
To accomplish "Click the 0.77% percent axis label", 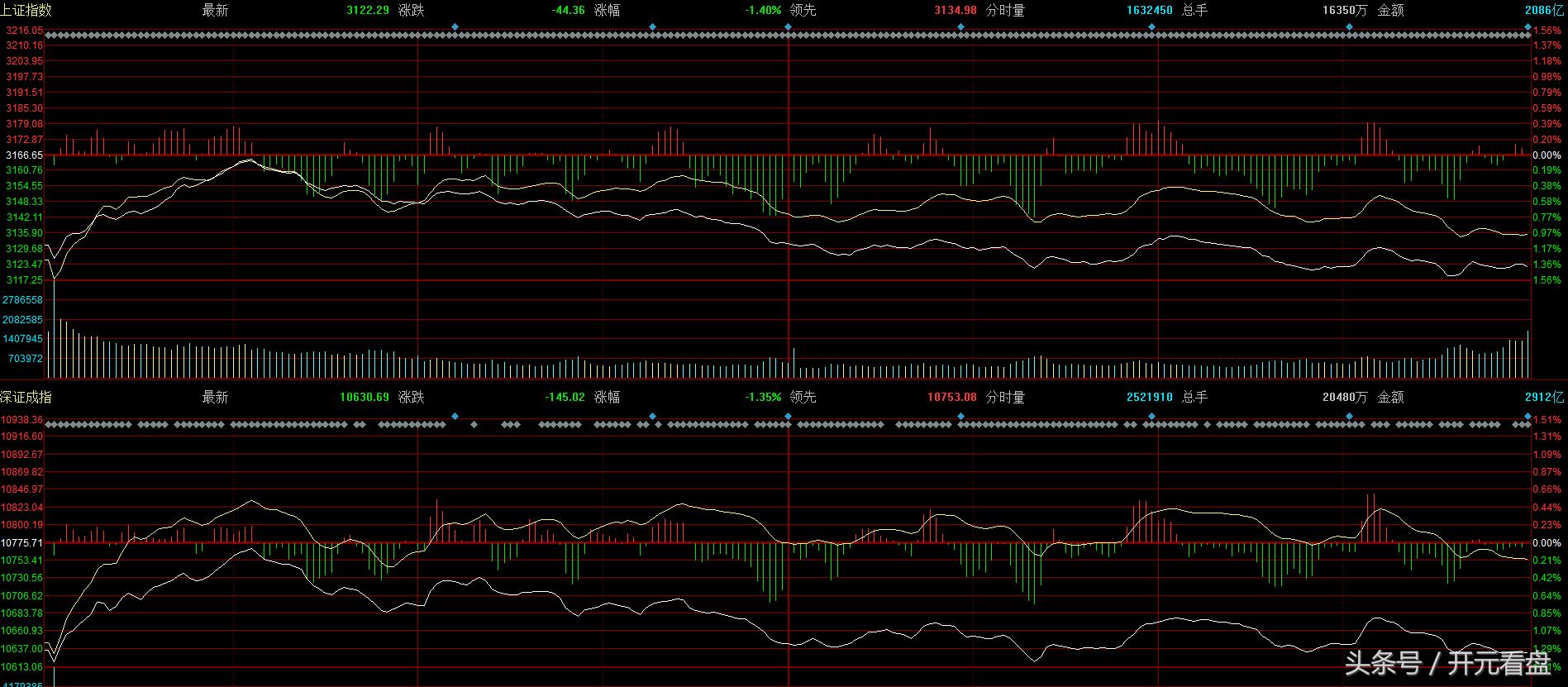I will [1547, 217].
